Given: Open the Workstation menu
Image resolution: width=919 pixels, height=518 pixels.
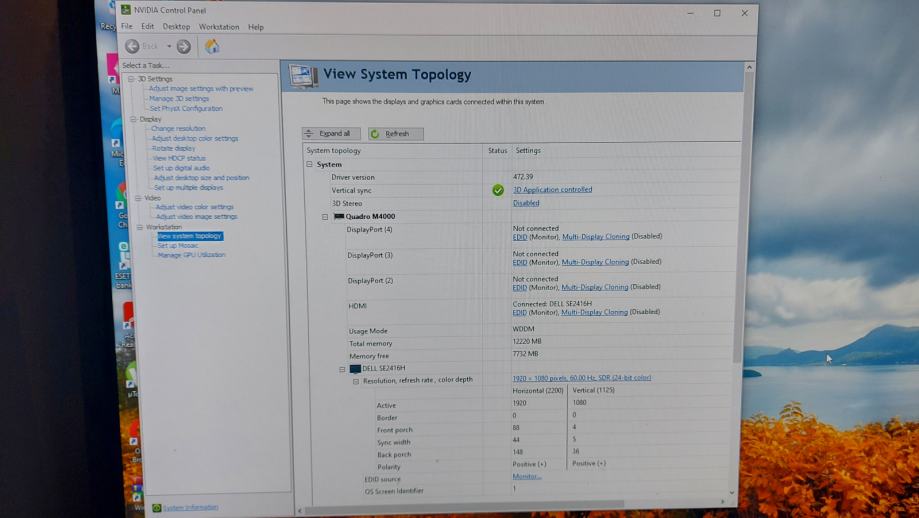Looking at the screenshot, I should pos(219,27).
